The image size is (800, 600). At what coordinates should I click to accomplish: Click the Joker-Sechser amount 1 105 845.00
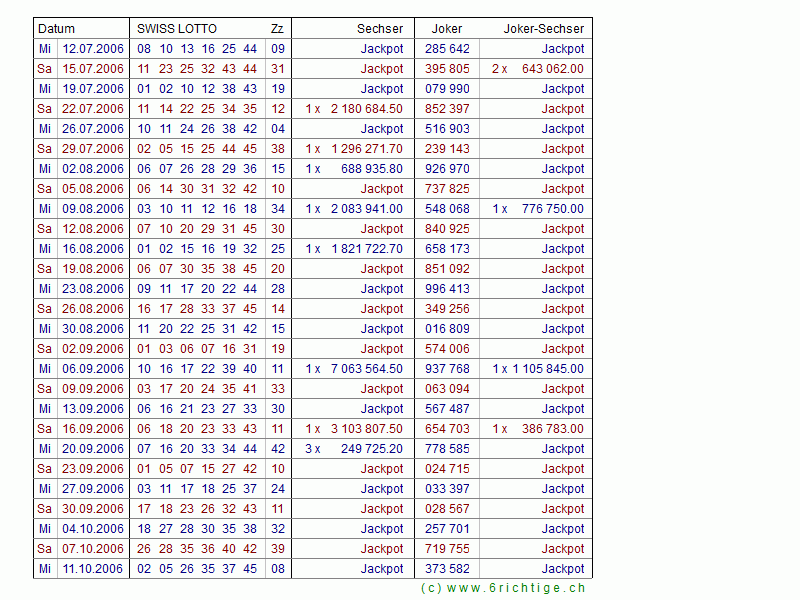[548, 369]
